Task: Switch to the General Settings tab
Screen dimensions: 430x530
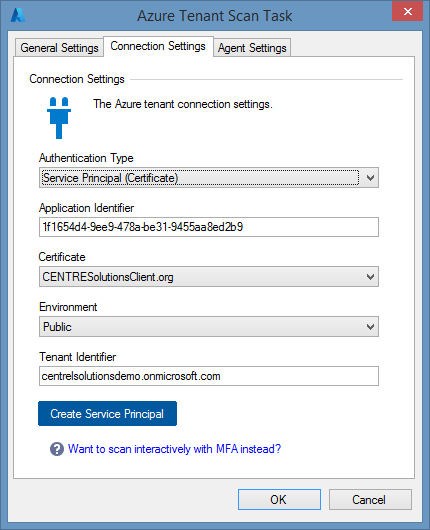Action: click(59, 48)
